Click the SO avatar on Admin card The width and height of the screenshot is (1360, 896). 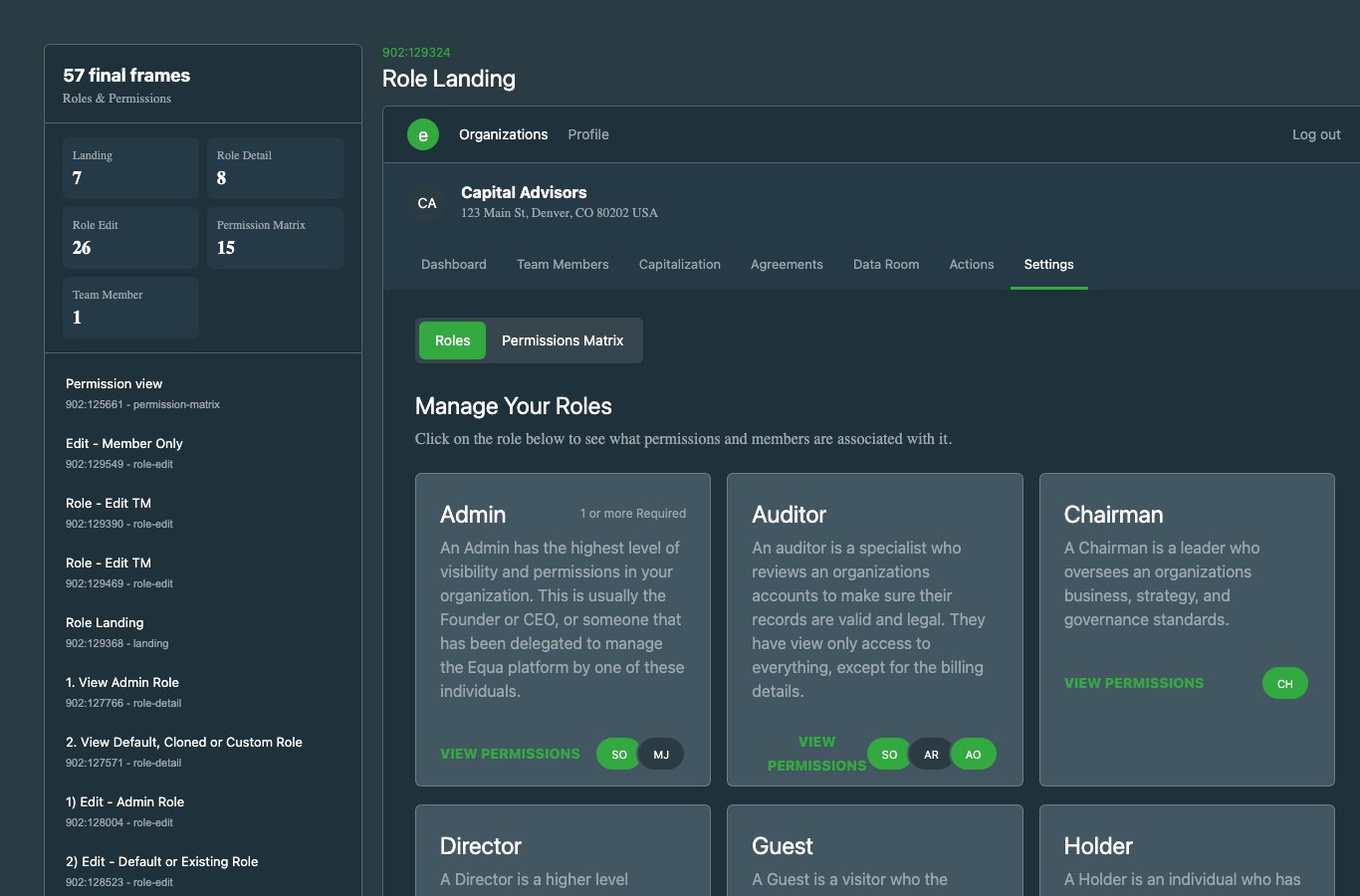618,754
